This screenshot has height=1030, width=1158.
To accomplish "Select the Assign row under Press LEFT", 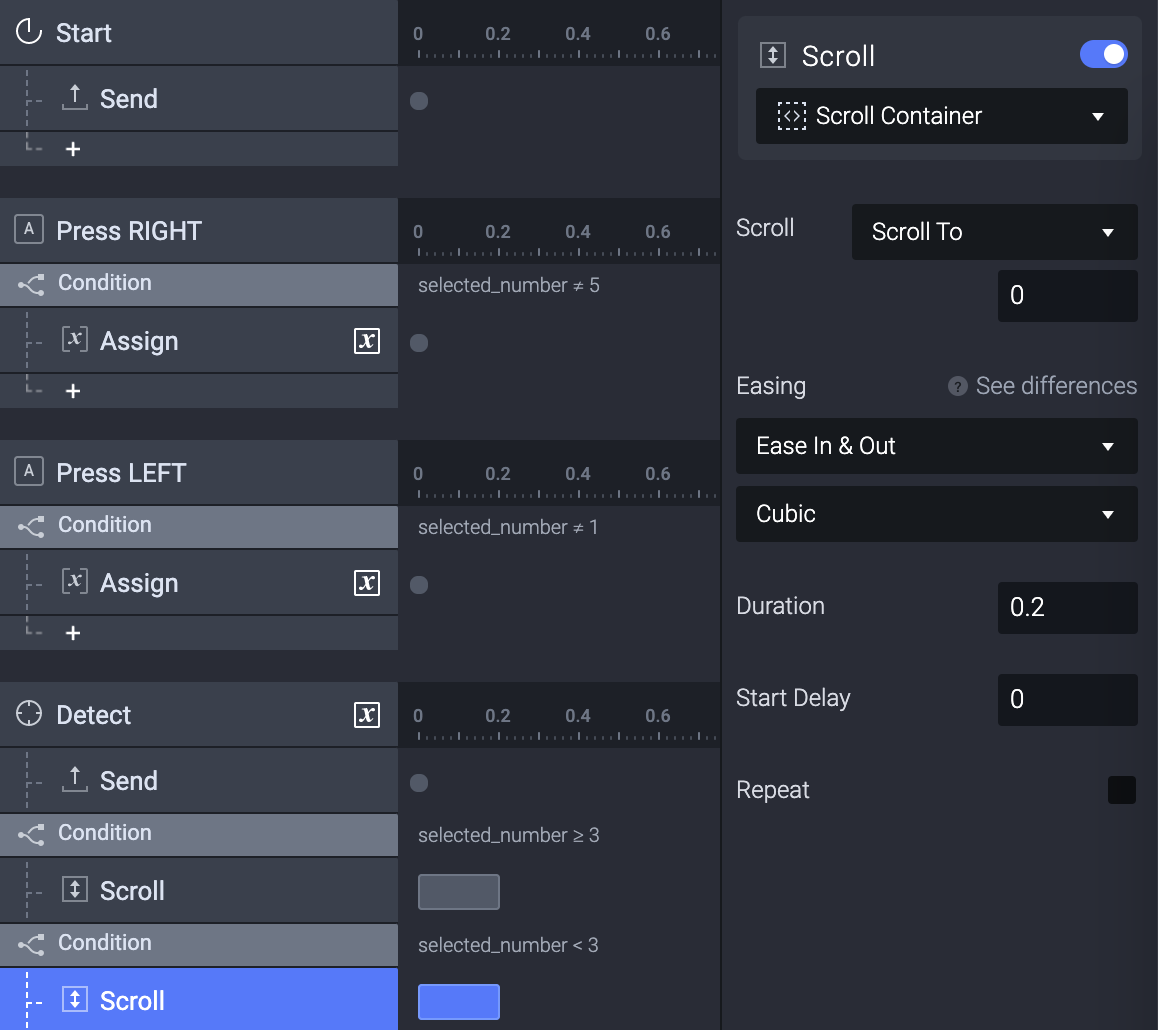I will pos(199,583).
